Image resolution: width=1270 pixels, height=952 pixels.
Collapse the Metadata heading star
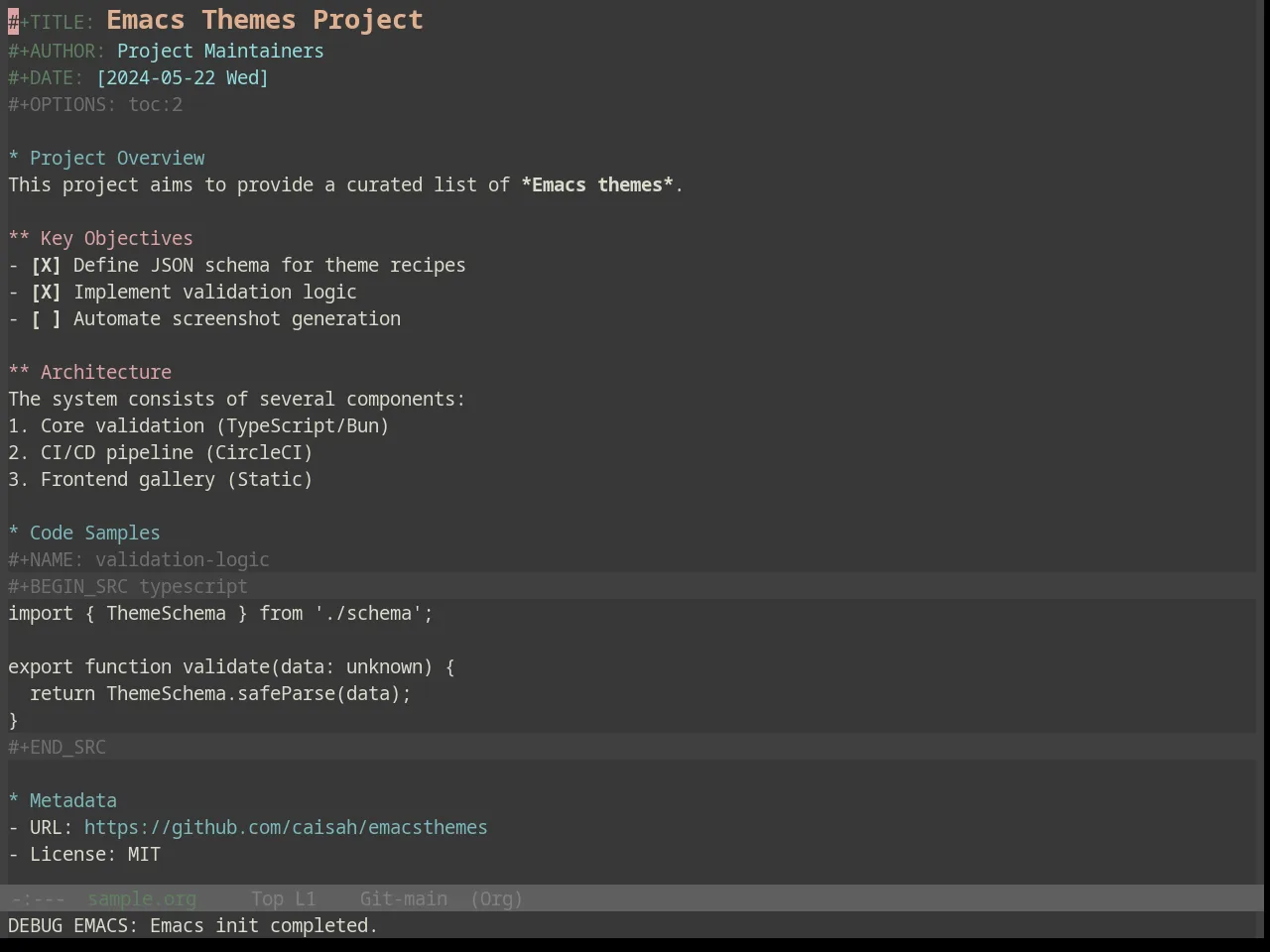(x=14, y=801)
